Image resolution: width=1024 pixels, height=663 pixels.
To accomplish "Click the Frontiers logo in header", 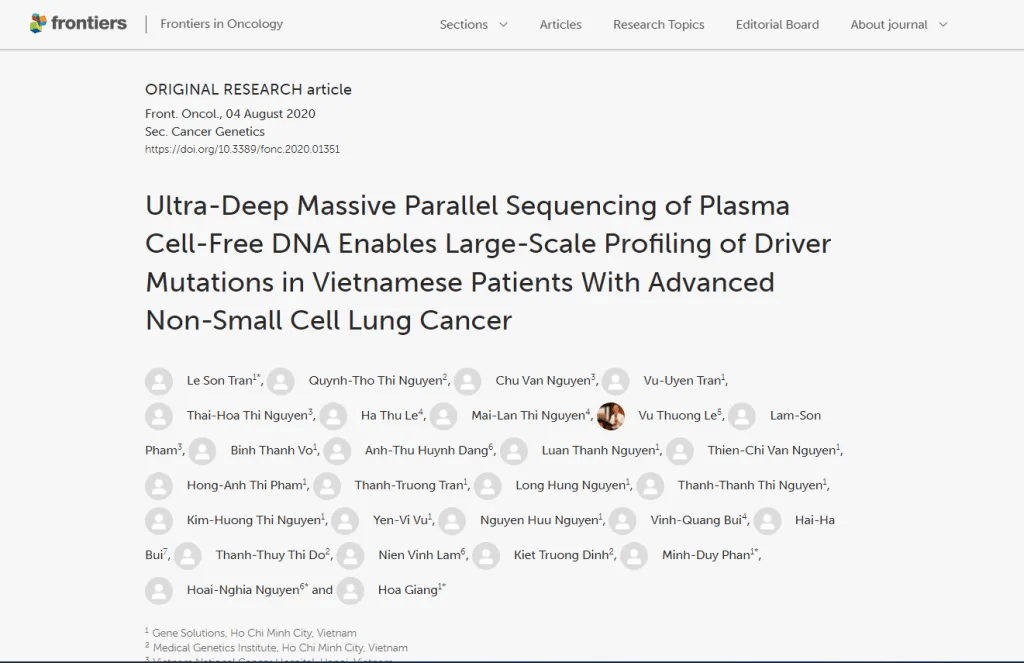I will tap(78, 23).
